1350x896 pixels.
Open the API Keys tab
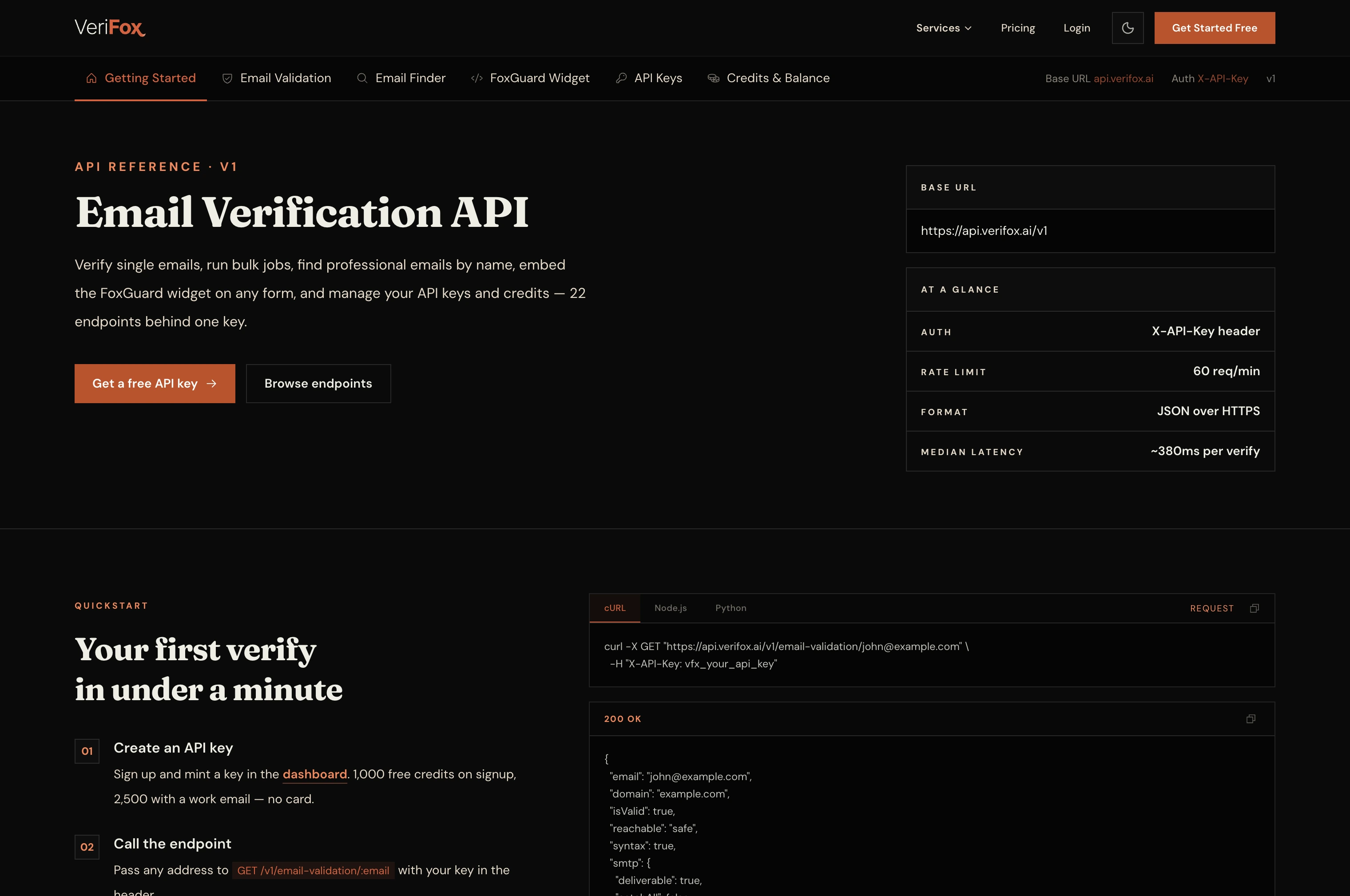(649, 78)
